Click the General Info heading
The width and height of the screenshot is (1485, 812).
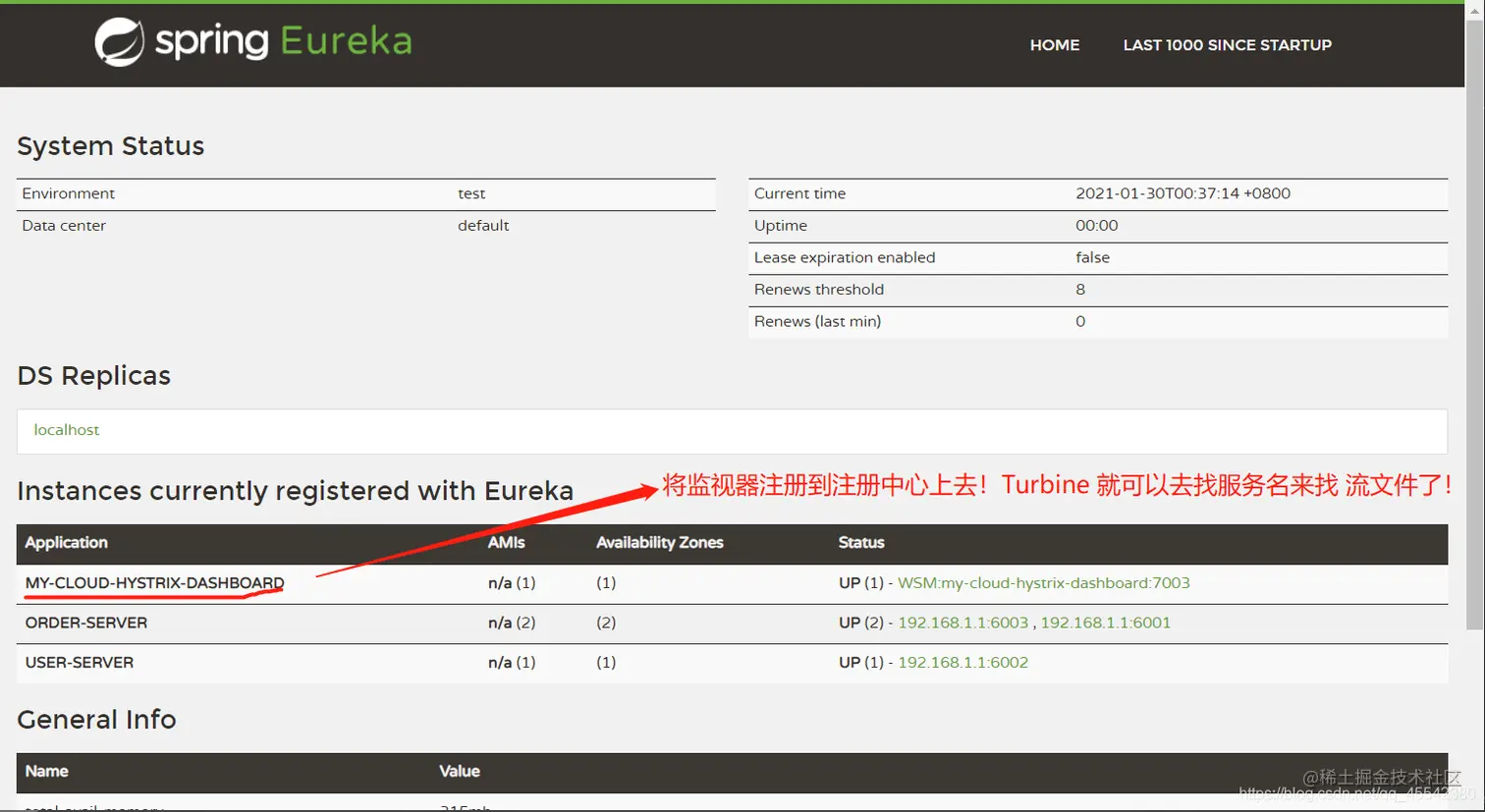(x=96, y=720)
